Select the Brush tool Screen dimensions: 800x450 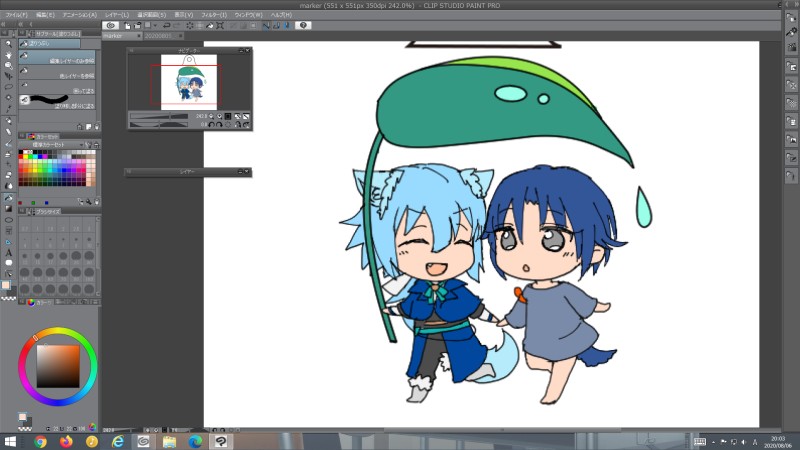coord(8,143)
